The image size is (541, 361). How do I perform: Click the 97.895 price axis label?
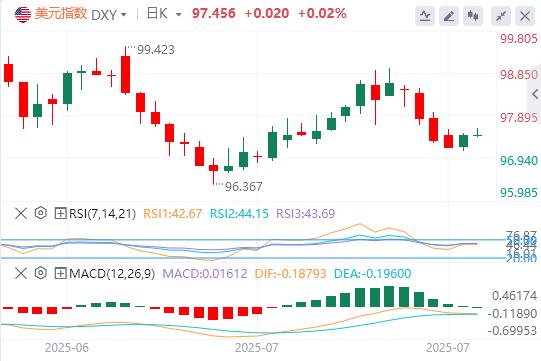tap(519, 118)
